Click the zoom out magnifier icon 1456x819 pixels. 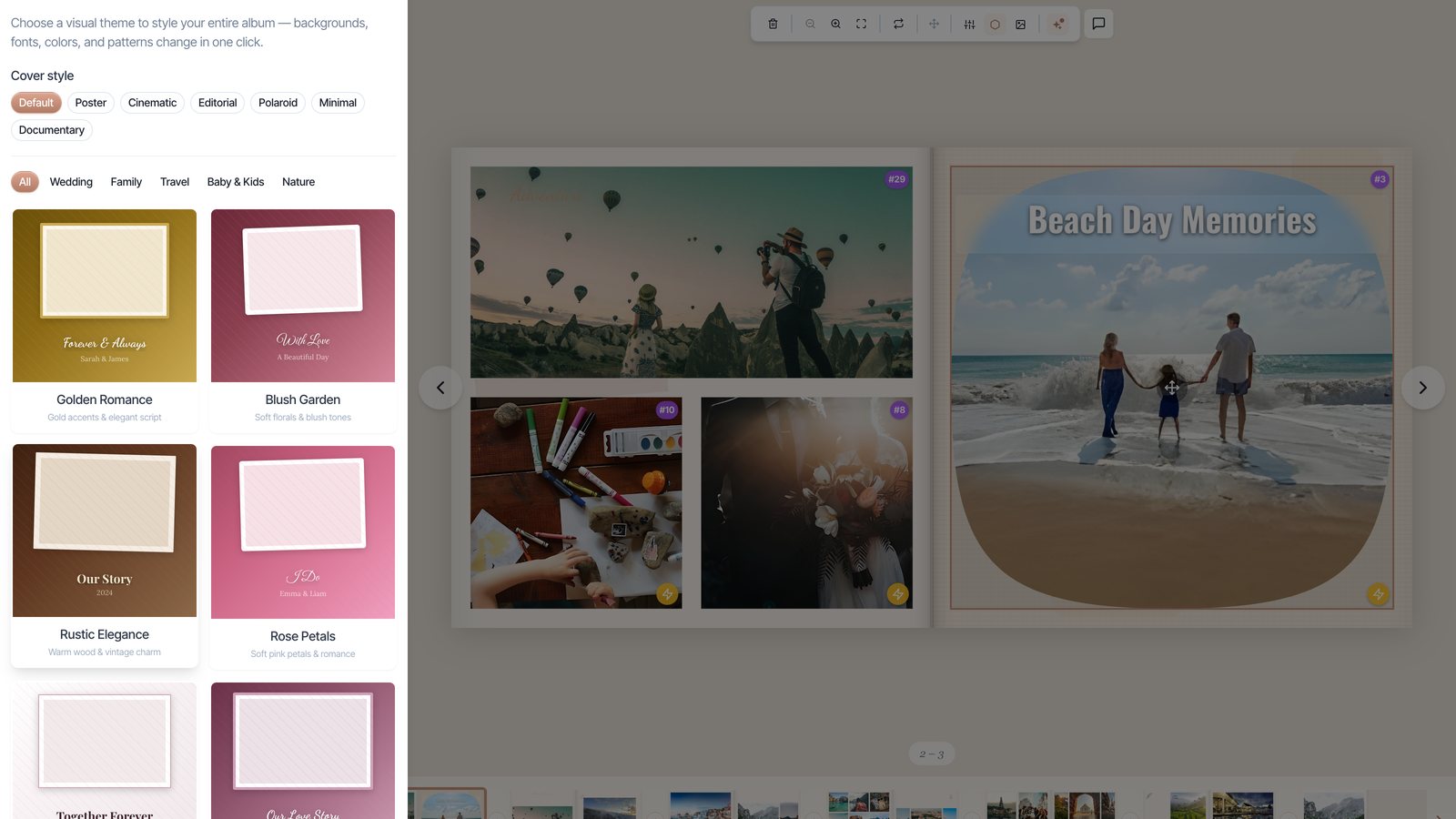click(810, 24)
